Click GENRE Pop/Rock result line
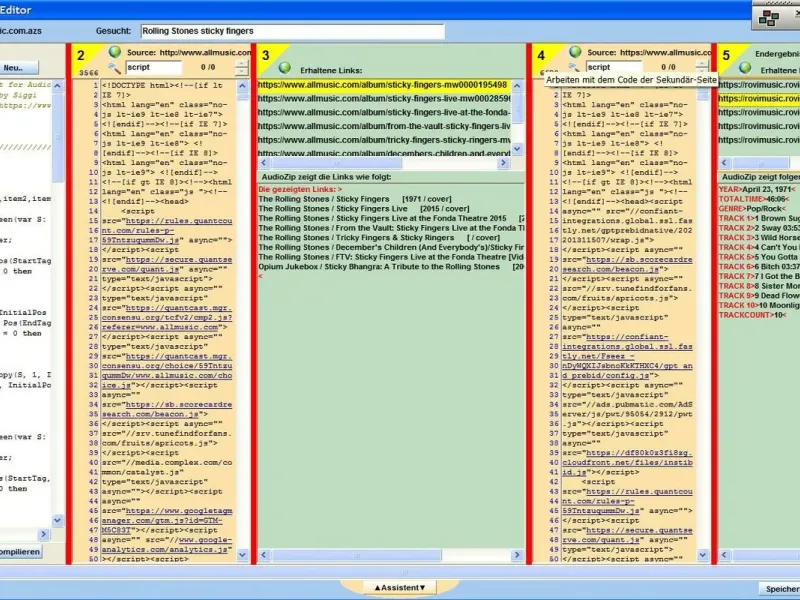The width and height of the screenshot is (800, 600). click(751, 209)
